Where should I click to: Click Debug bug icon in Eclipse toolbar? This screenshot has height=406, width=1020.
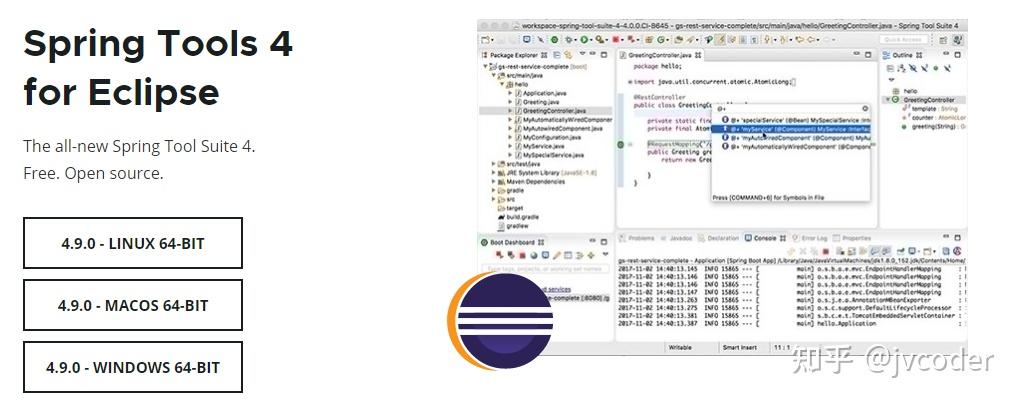click(x=569, y=40)
